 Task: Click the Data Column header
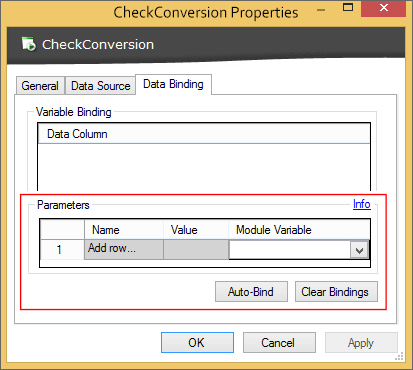[204, 134]
